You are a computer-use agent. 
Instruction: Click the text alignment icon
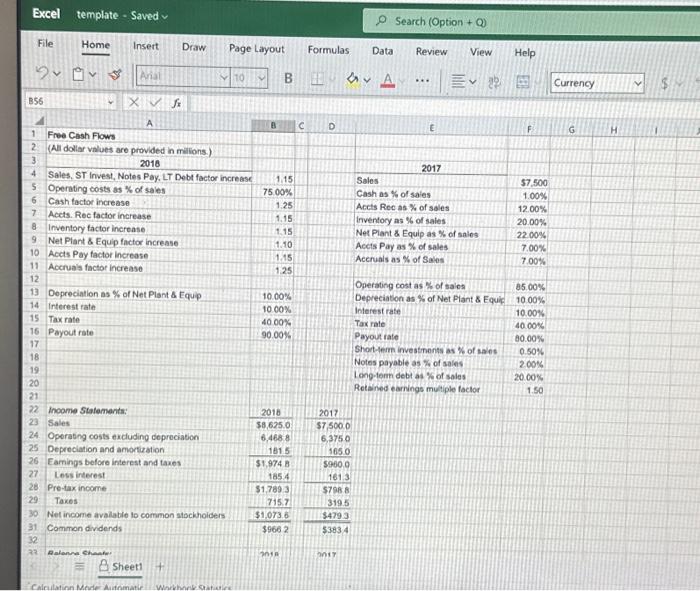(x=458, y=82)
